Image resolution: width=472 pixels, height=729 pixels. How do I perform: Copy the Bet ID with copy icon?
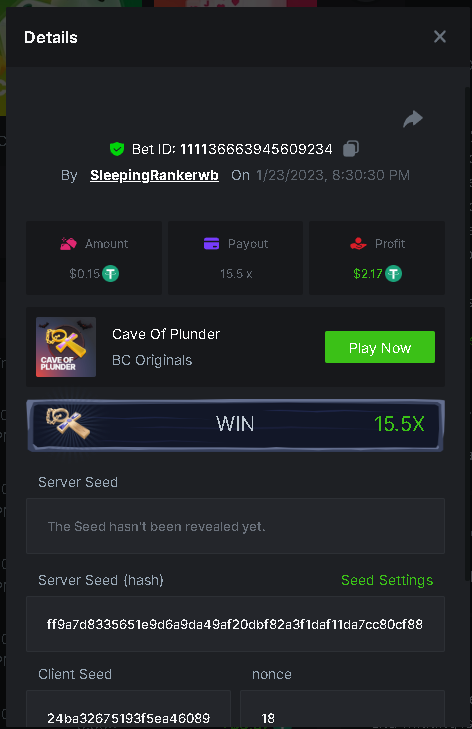coord(351,149)
